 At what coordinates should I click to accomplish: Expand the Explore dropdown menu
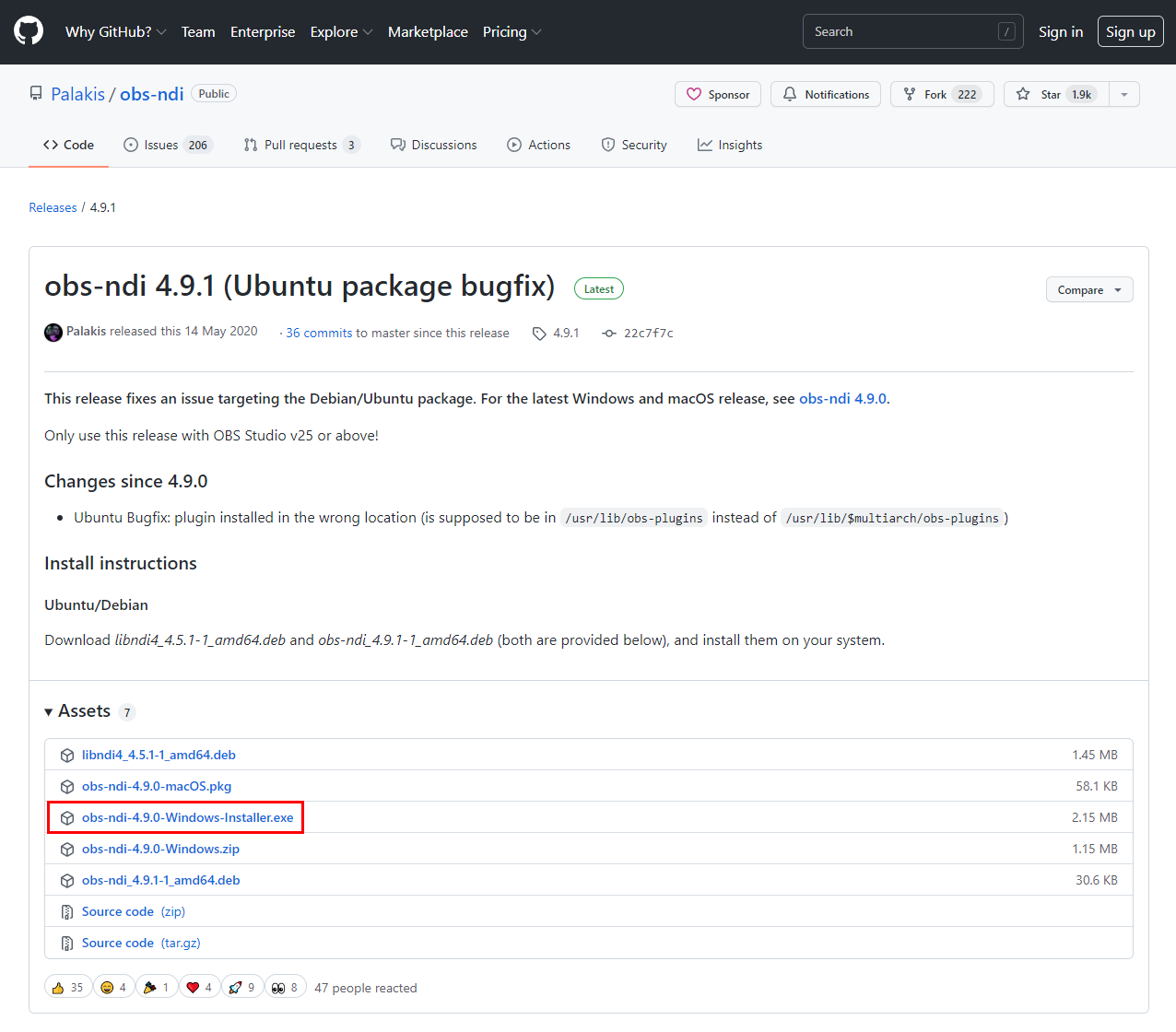[x=341, y=31]
